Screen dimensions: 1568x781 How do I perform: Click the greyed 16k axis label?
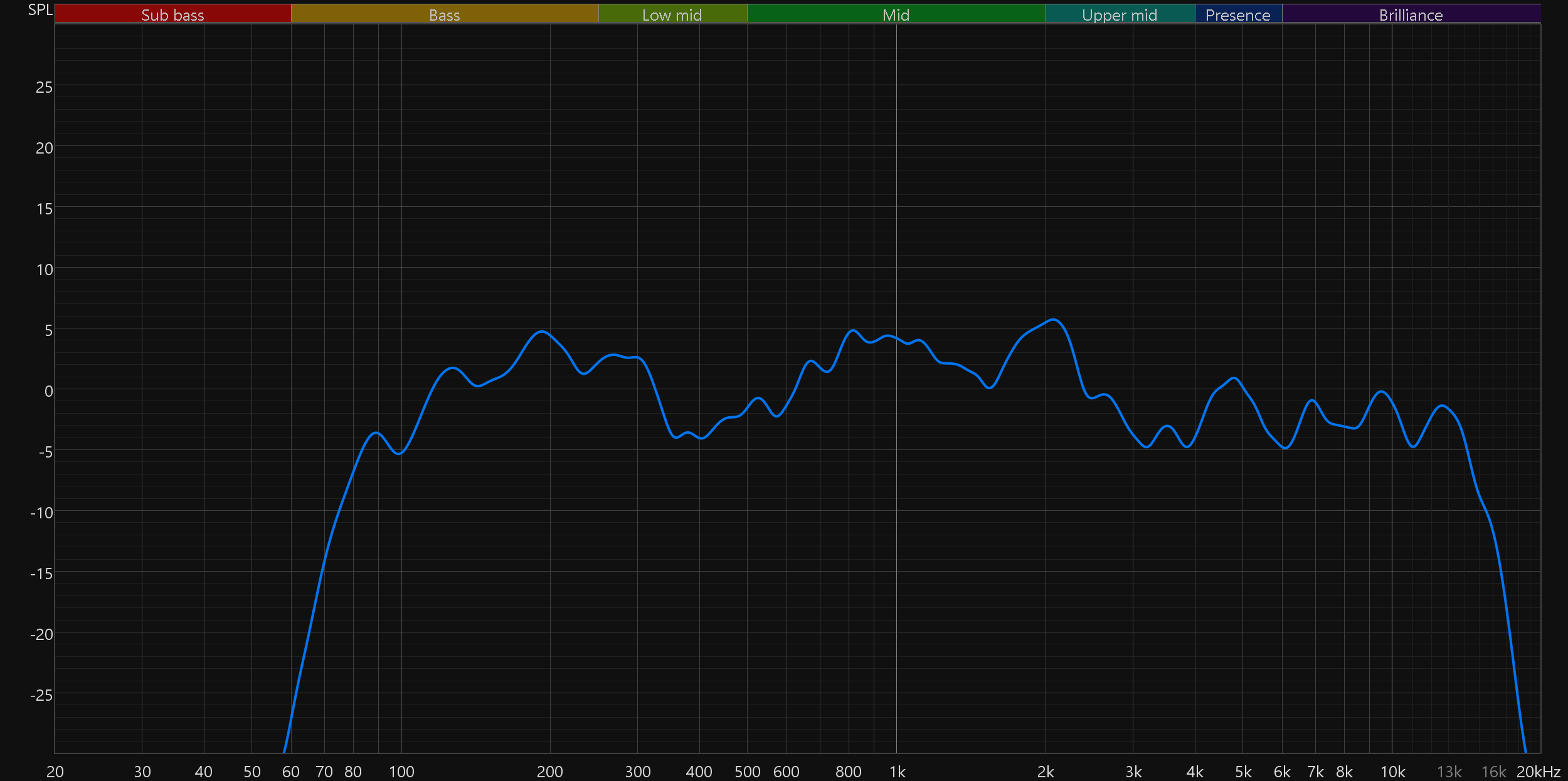click(x=1493, y=772)
